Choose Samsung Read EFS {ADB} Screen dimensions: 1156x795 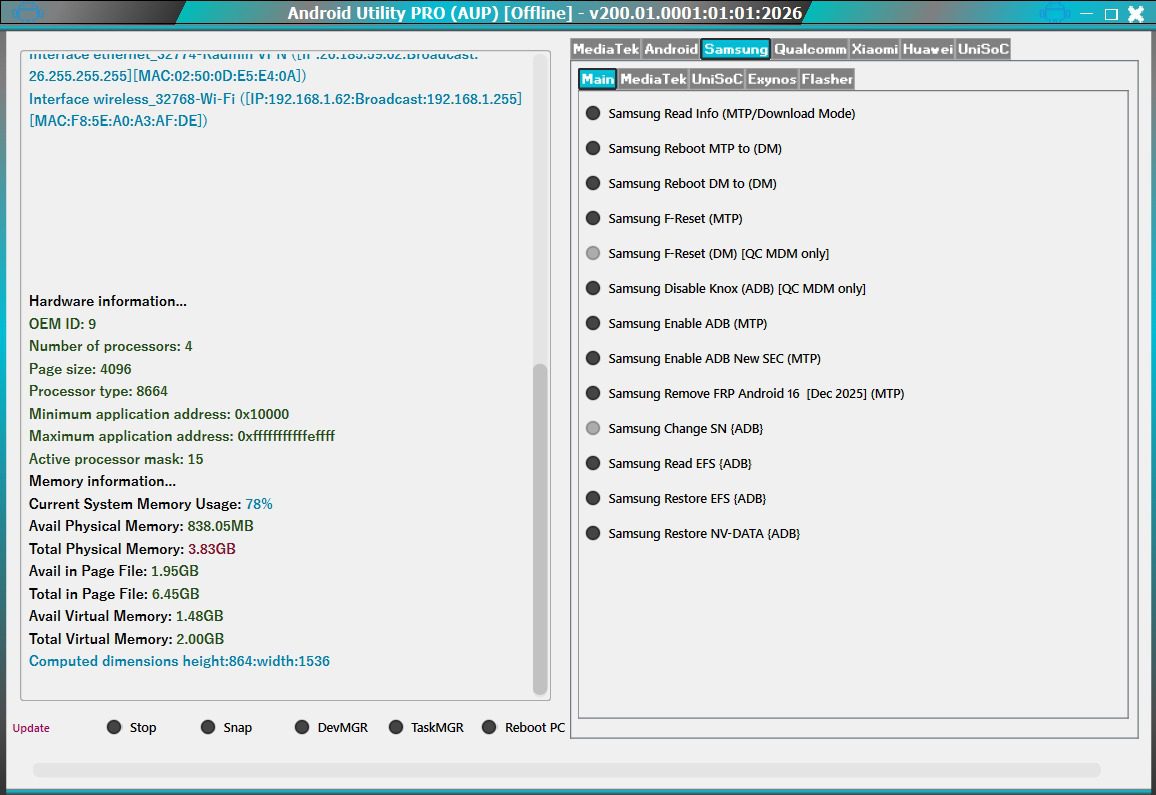pos(669,464)
